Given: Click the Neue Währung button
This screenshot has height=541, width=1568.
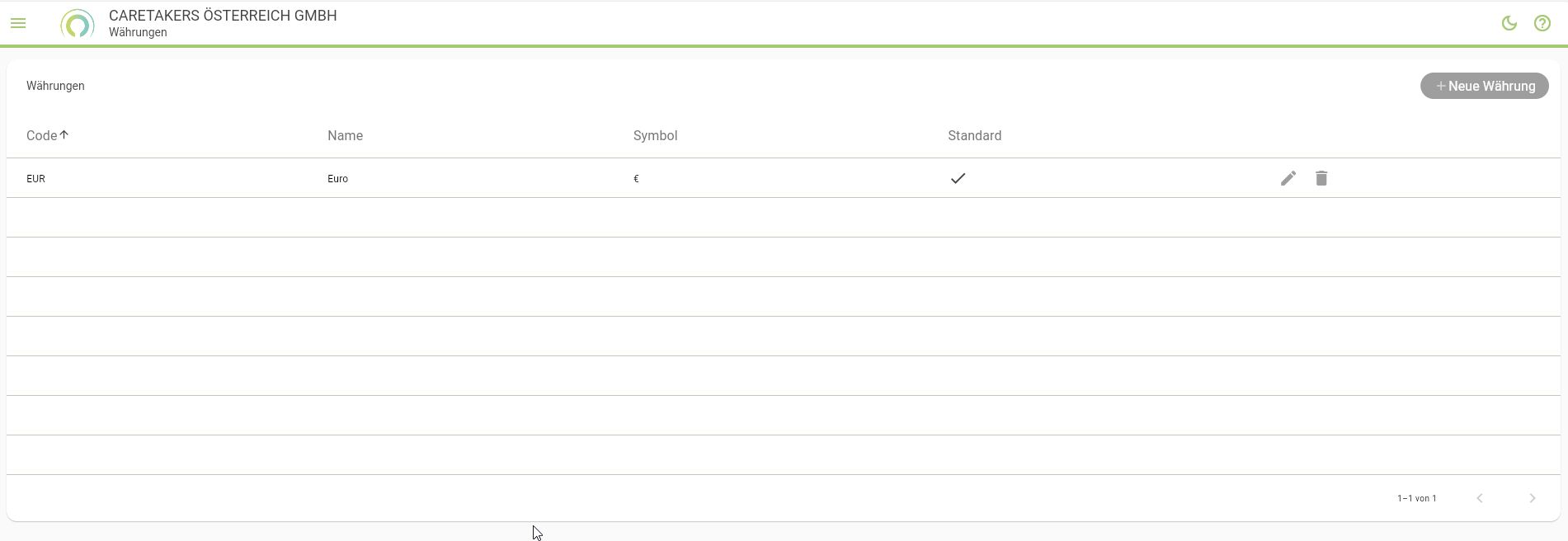Looking at the screenshot, I should (1484, 86).
